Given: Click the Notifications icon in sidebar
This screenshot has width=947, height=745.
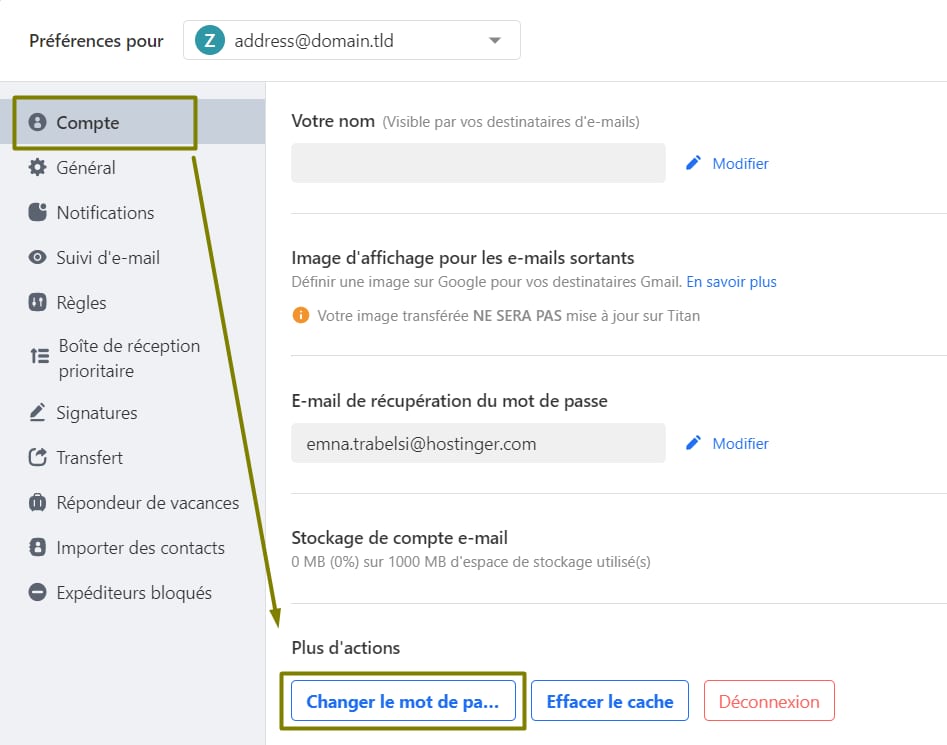Looking at the screenshot, I should pyautogui.click(x=38, y=213).
